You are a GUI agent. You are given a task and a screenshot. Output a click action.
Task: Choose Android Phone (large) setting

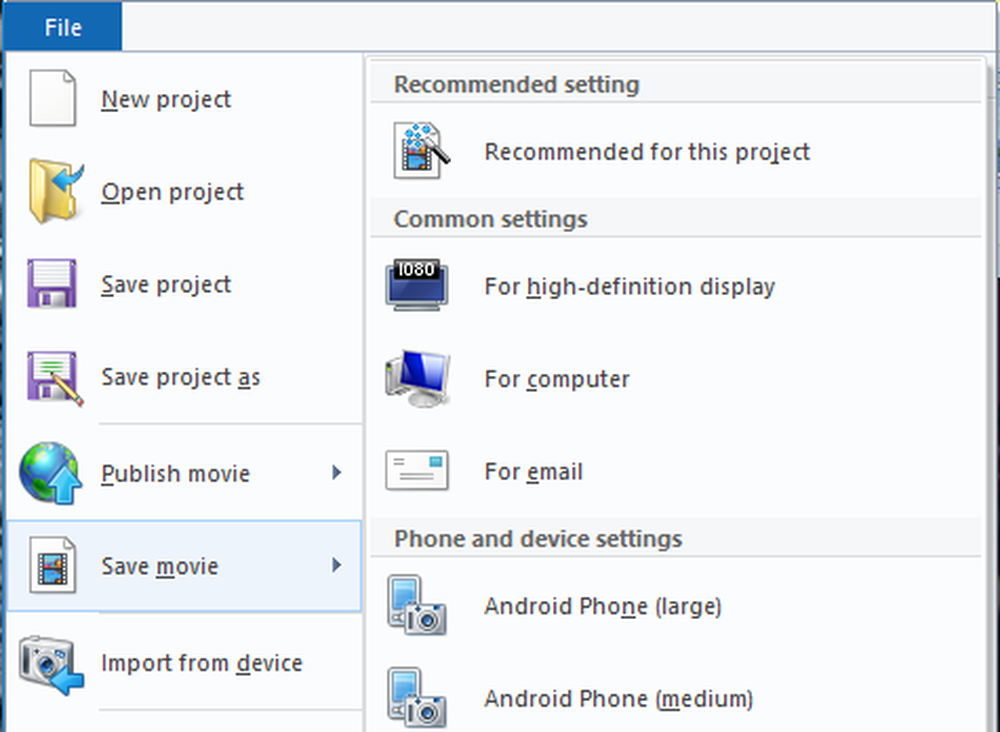pos(676,606)
